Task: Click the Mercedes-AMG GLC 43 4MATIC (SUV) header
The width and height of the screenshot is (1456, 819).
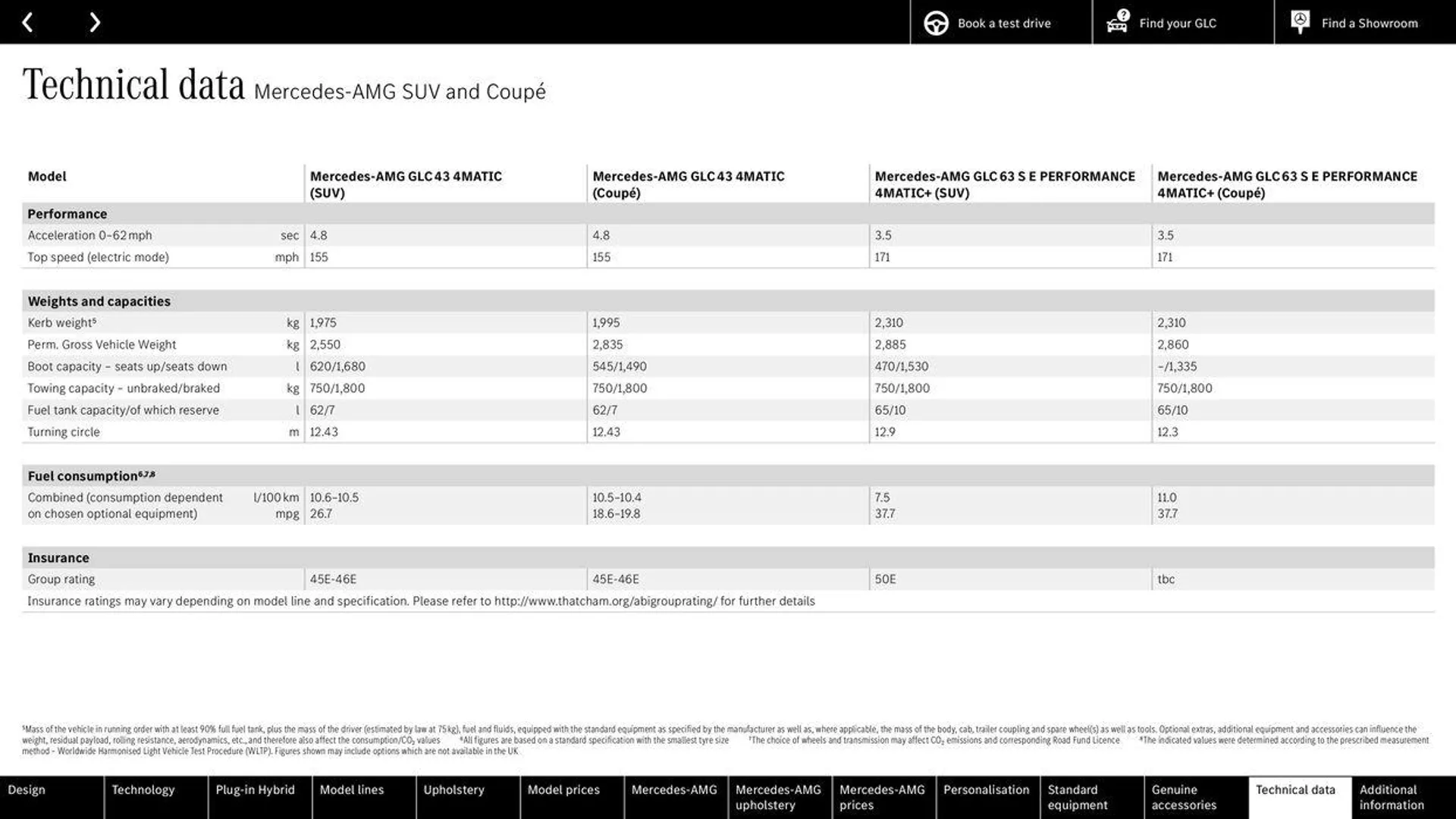Action: tap(406, 184)
